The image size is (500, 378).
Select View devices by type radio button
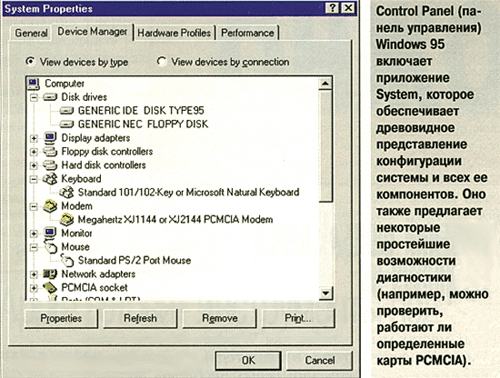(30, 61)
